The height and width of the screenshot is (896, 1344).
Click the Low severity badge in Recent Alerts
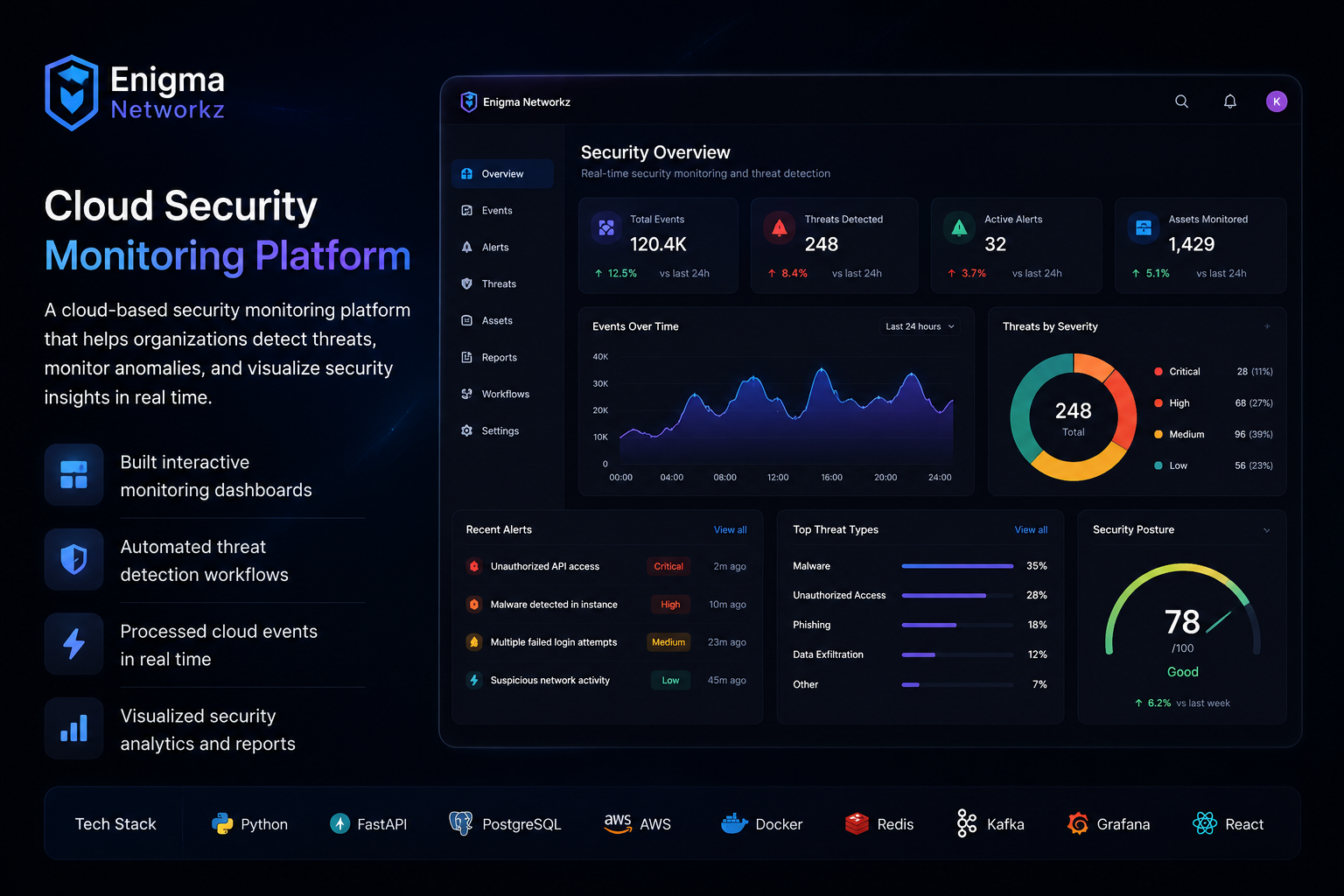point(670,680)
